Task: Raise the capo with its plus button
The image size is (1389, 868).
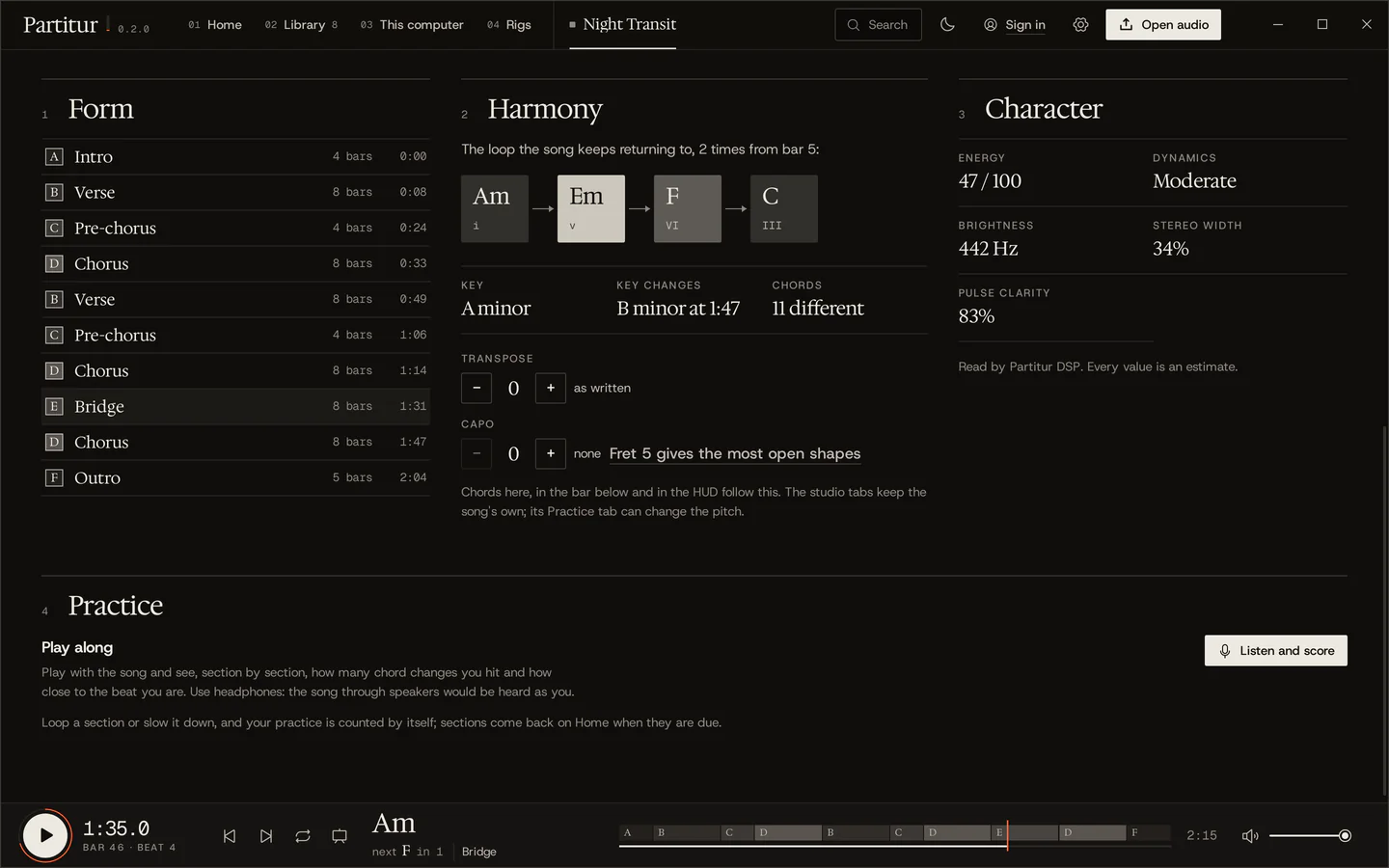Action: click(551, 453)
